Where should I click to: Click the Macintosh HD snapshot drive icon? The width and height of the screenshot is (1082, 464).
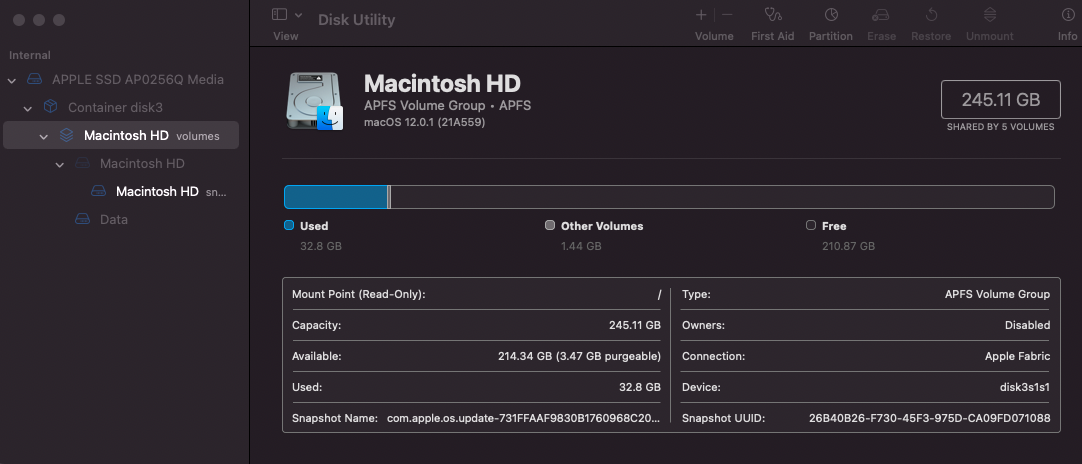99,191
